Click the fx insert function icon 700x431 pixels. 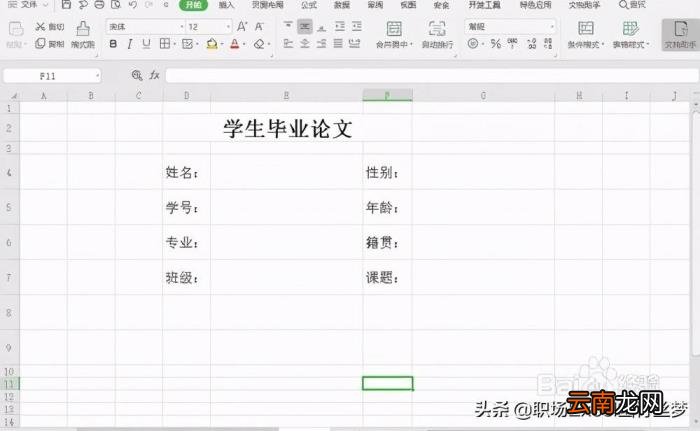(x=154, y=75)
